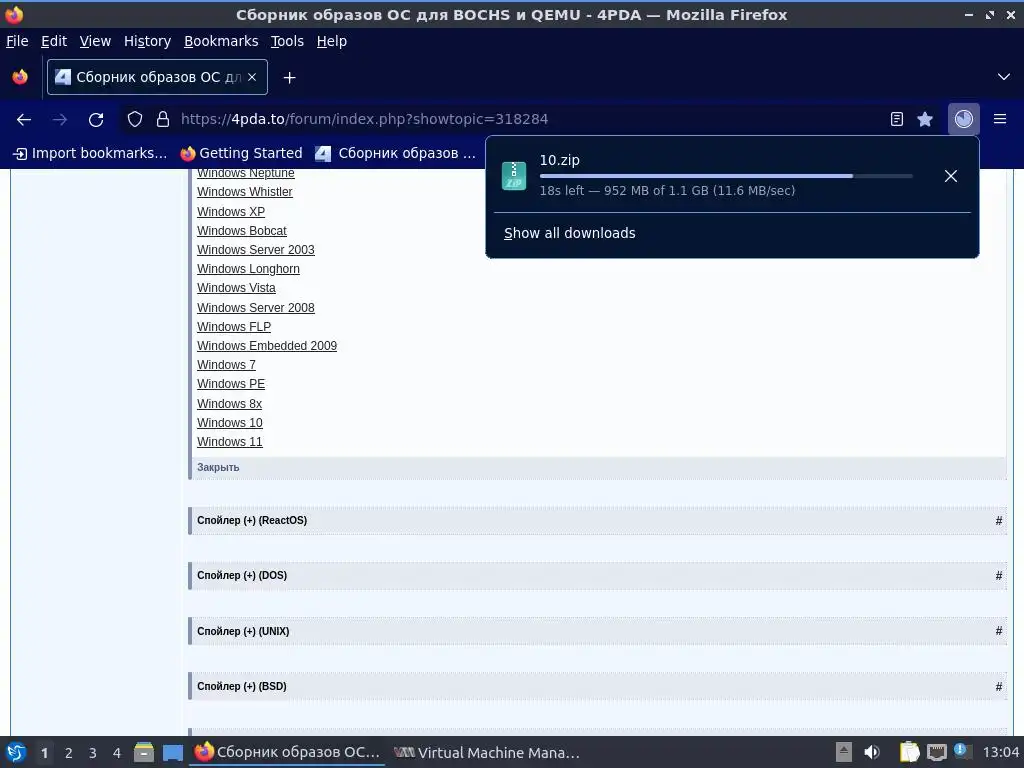Open the Windows FLP link
The width and height of the screenshot is (1024, 768).
point(234,327)
